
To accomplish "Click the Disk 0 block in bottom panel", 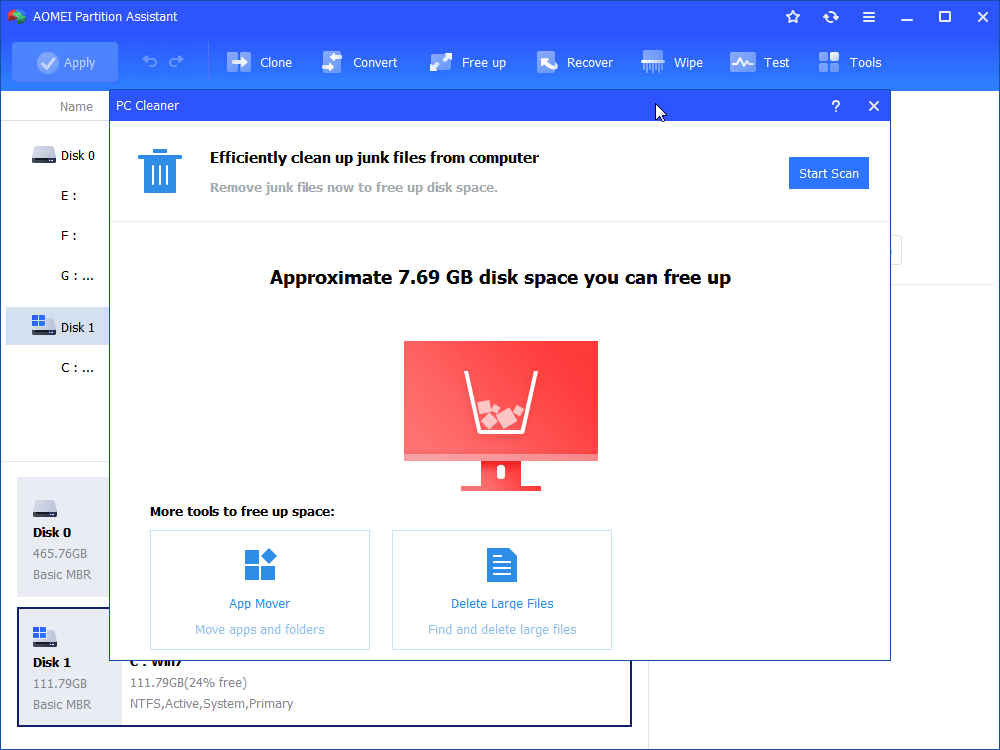I will [x=62, y=537].
